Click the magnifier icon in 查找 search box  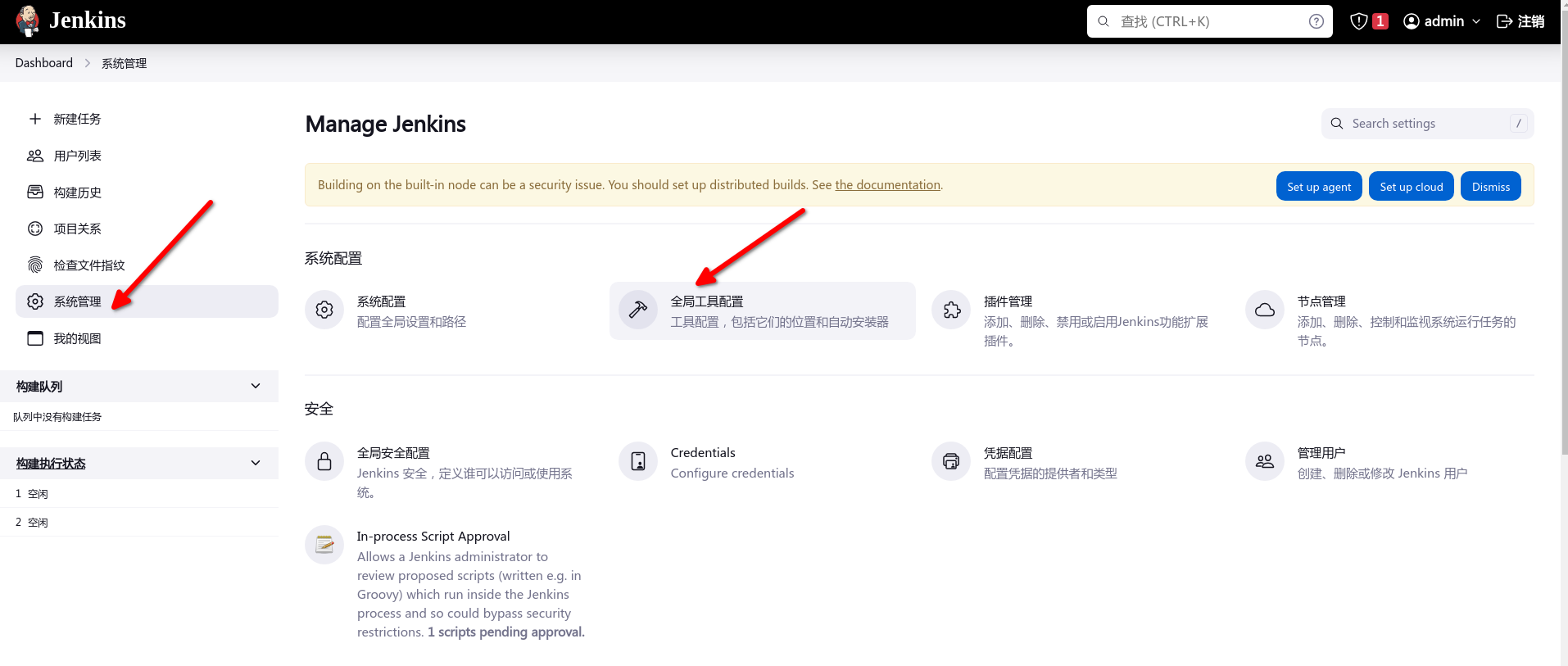pos(1103,21)
